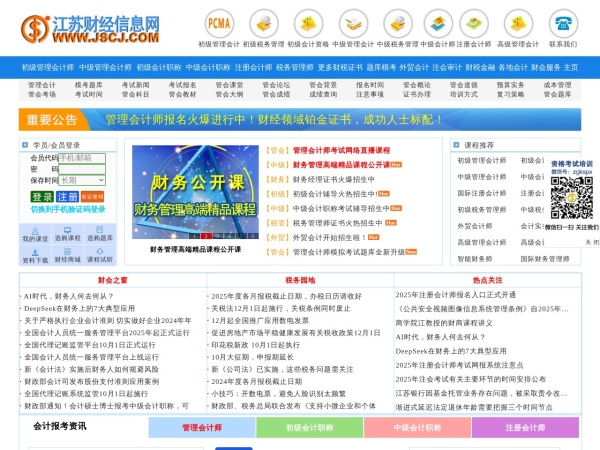Screen dimensions: 600x450
Task: Open the 中级管理会计 book icon
Action: pyautogui.click(x=353, y=24)
